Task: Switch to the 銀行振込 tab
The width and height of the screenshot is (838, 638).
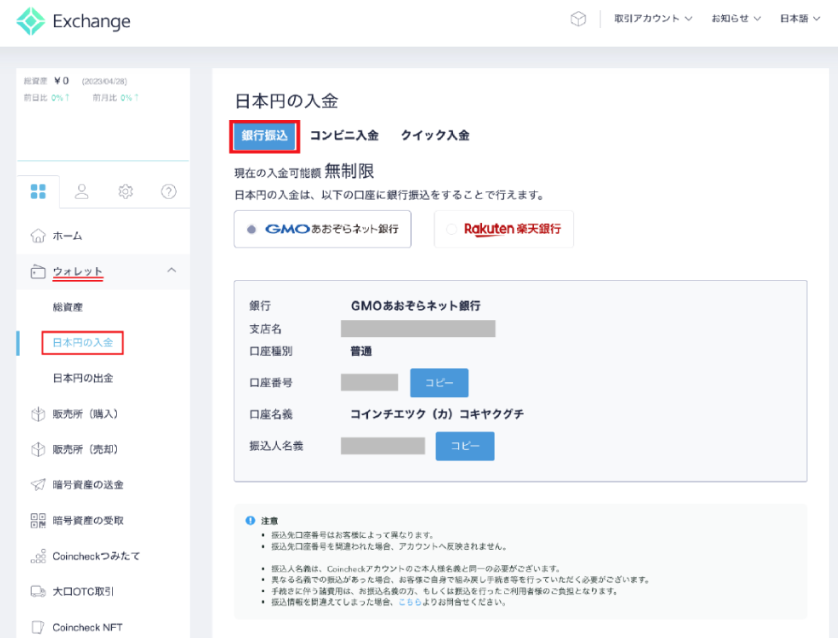Action: coord(265,136)
